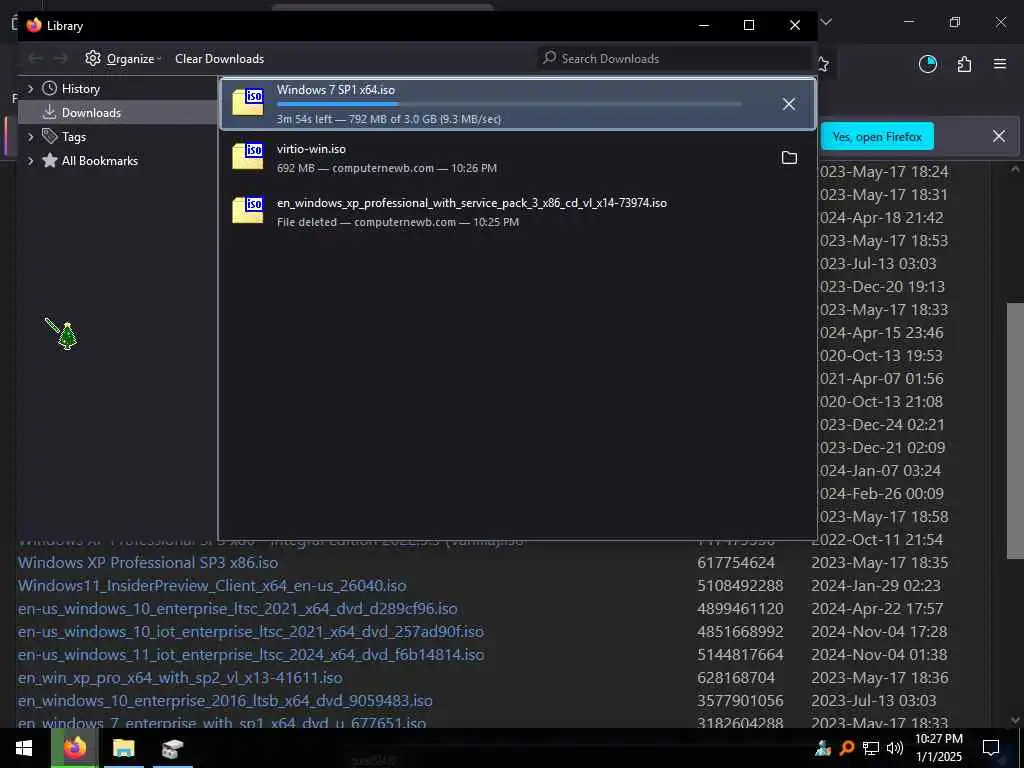The width and height of the screenshot is (1024, 768).
Task: Open the Windows Start menu
Action: click(x=24, y=748)
